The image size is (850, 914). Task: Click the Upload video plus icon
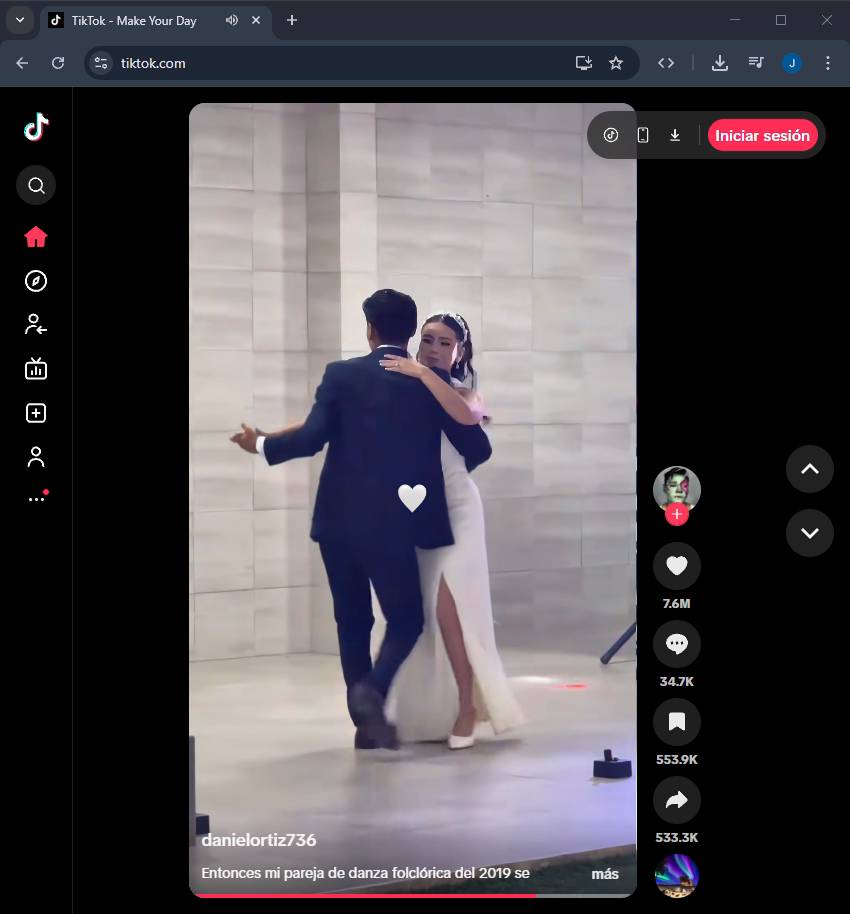tap(36, 413)
